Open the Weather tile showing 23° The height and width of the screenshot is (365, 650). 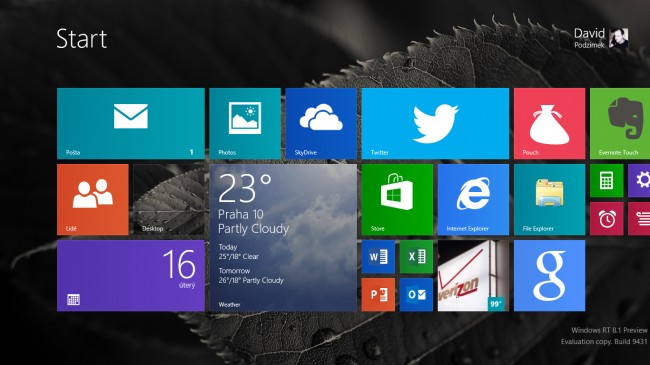point(283,238)
